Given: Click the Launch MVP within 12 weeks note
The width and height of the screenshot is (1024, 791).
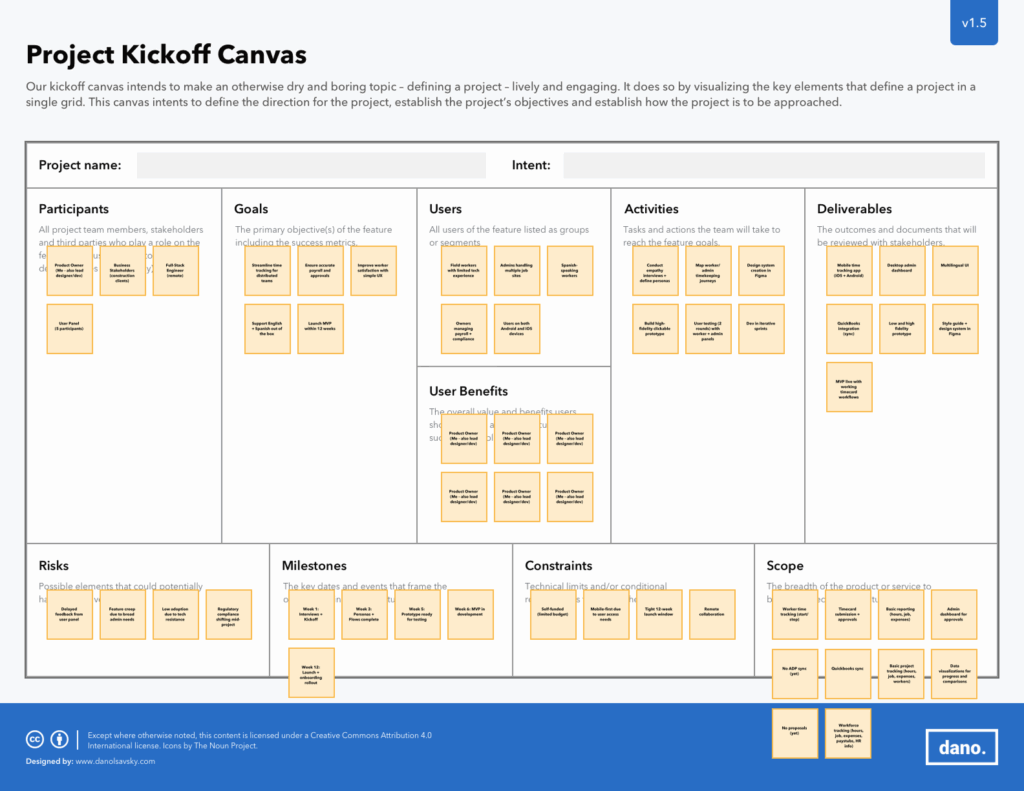Looking at the screenshot, I should [321, 329].
